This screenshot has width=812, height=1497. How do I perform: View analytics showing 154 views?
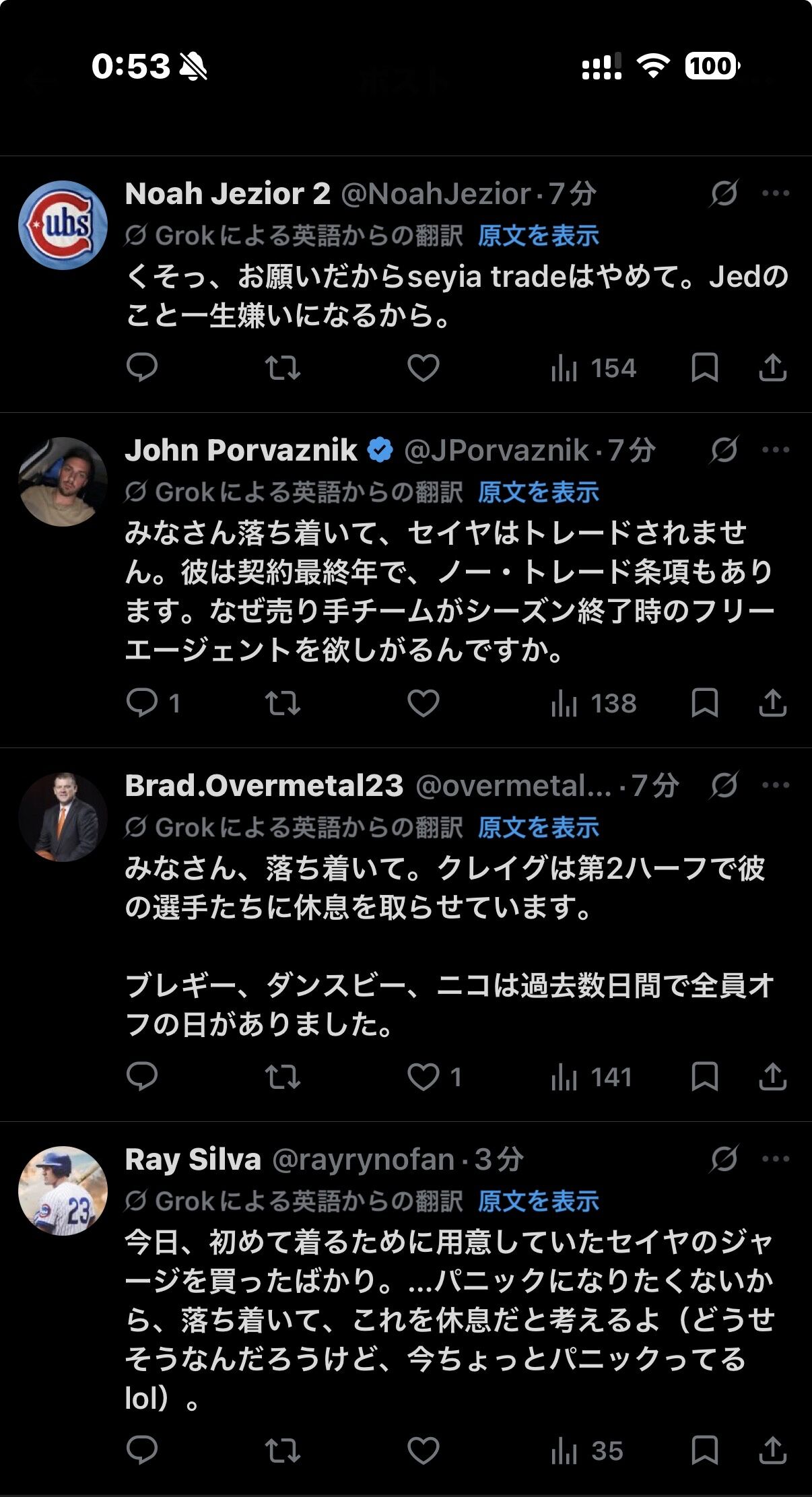(593, 368)
